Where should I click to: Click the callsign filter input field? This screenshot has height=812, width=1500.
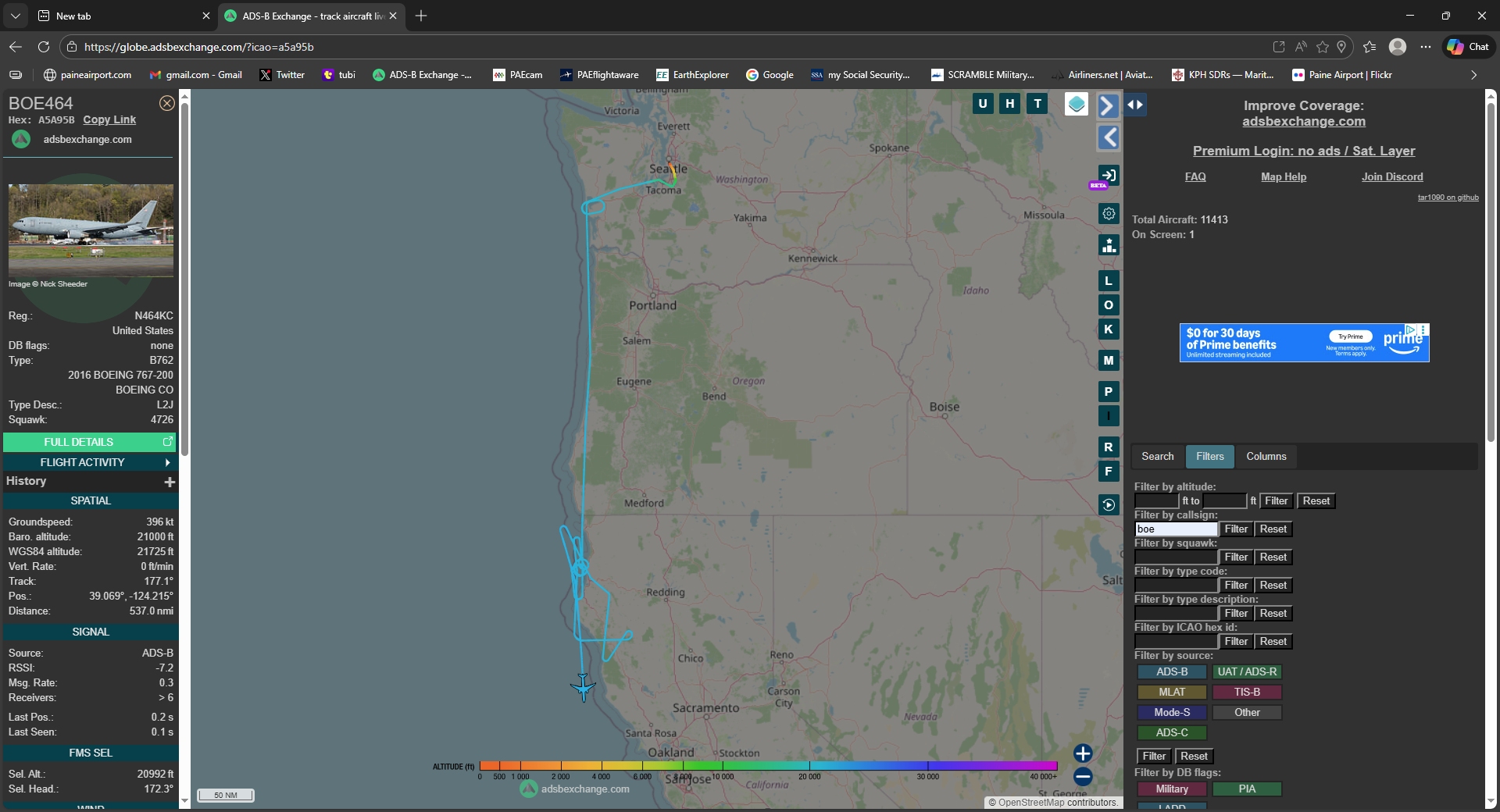[1176, 529]
